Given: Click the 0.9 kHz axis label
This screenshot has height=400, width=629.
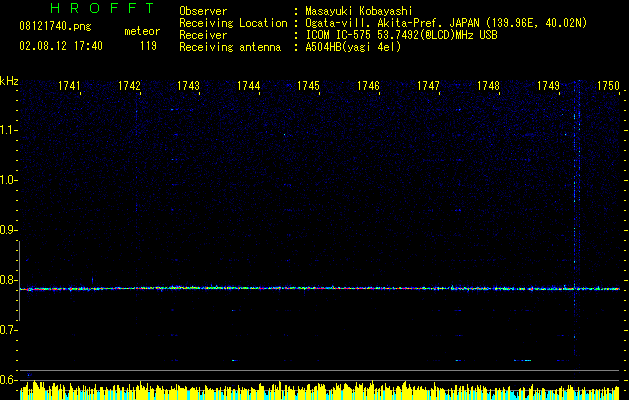Looking at the screenshot, I should [x=7, y=230].
